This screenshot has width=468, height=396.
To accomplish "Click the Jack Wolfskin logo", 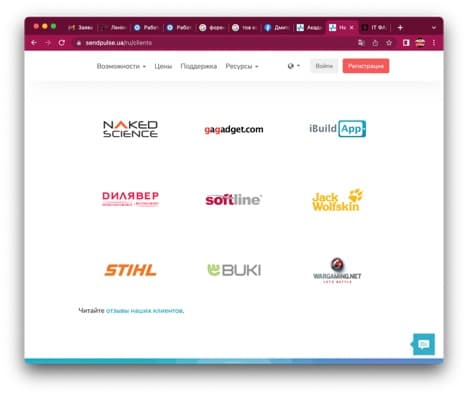I will point(337,200).
